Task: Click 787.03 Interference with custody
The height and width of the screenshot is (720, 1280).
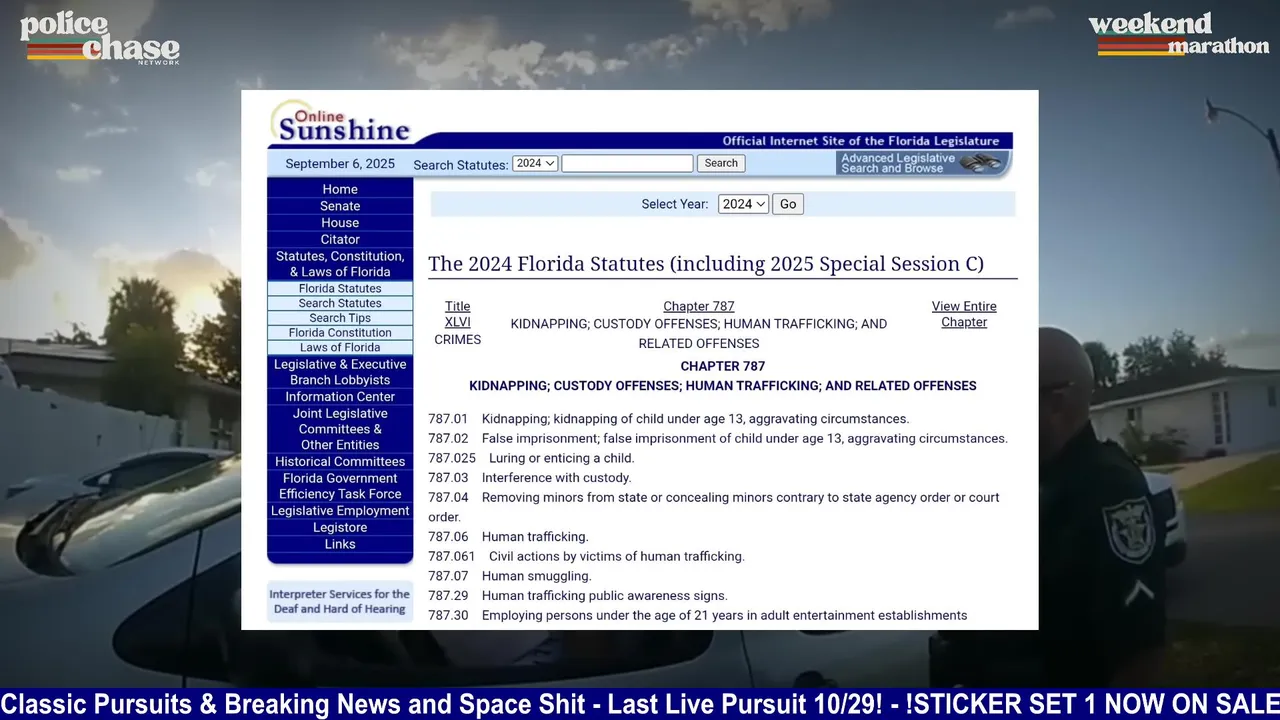Action: (530, 478)
